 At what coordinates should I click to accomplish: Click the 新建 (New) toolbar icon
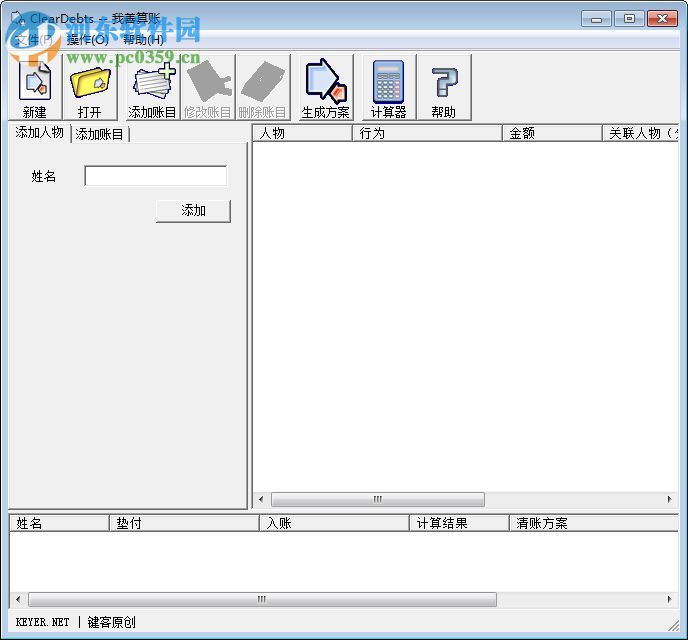tap(35, 87)
